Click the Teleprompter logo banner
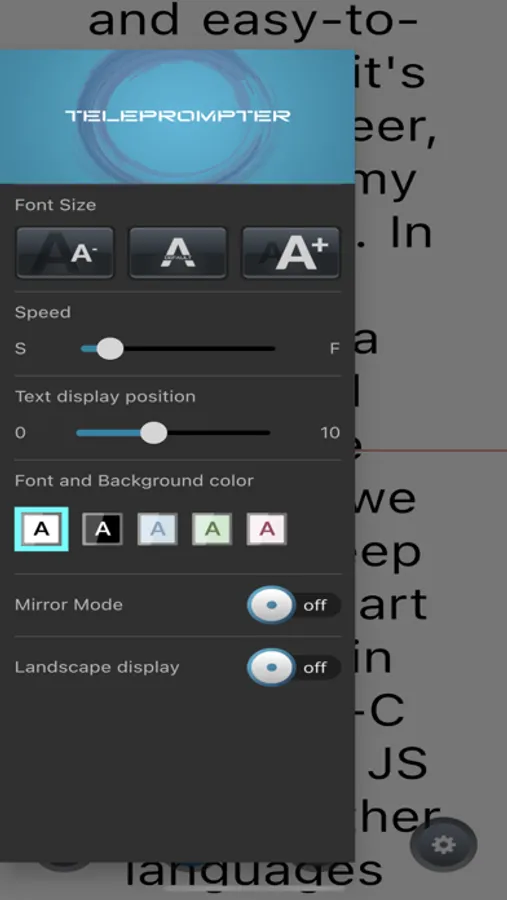Image resolution: width=507 pixels, height=900 pixels. [x=177, y=117]
